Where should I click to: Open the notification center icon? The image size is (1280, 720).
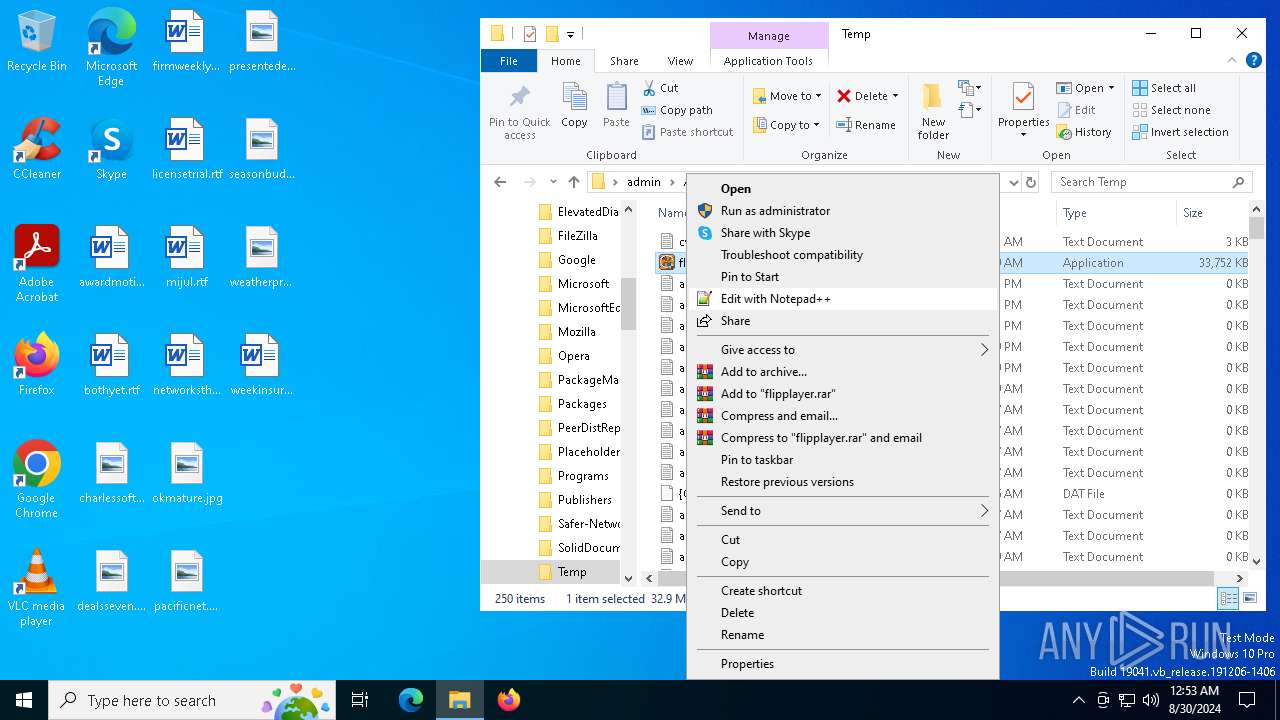[1248, 700]
